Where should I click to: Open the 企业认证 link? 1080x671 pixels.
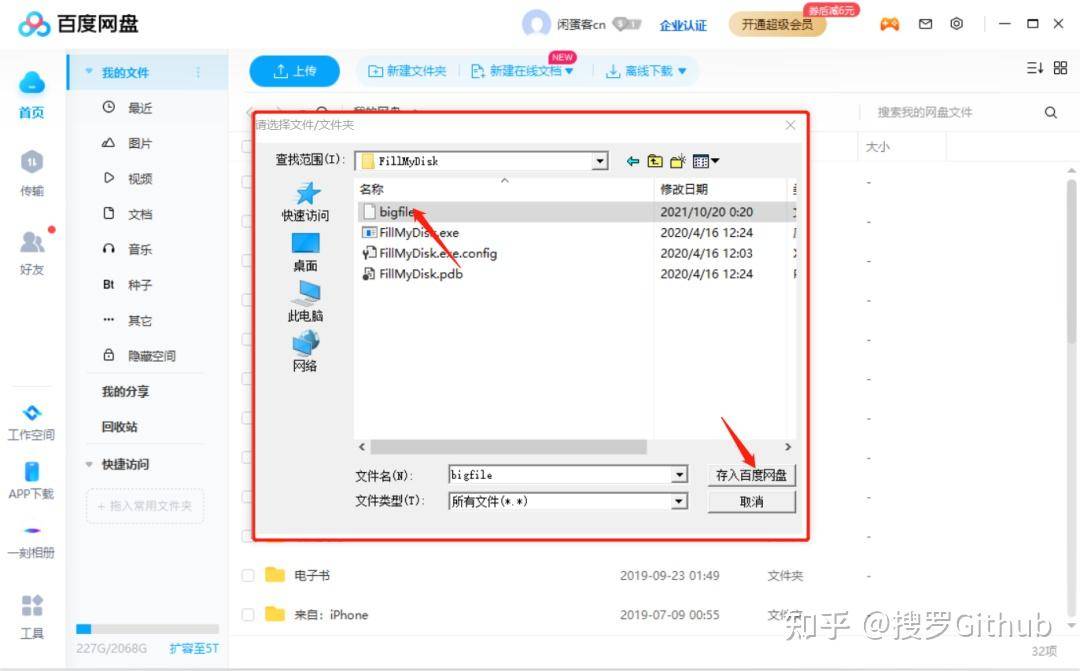(683, 25)
